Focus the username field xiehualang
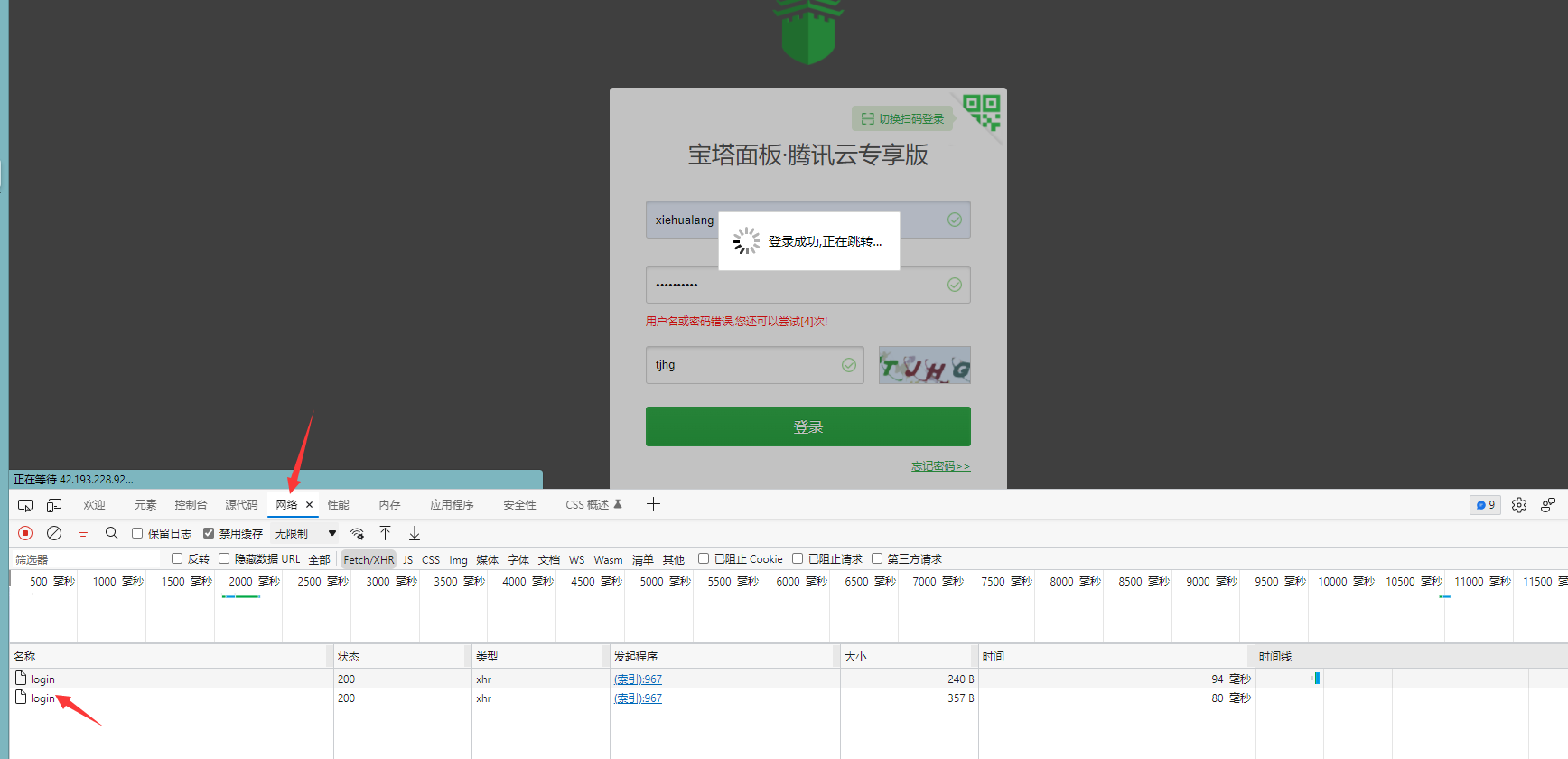 (808, 220)
